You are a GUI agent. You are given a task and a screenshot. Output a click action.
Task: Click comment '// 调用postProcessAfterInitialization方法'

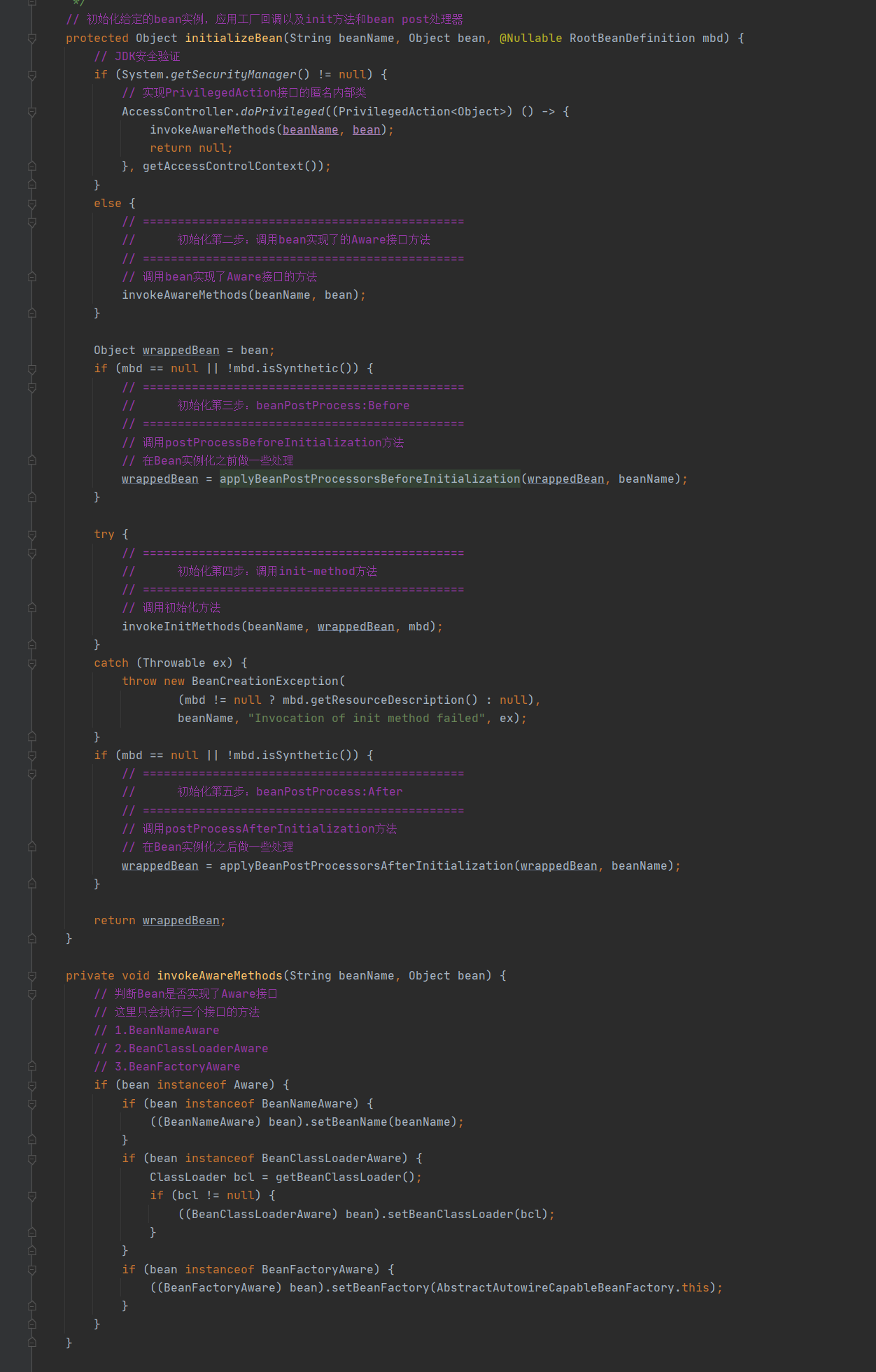[x=260, y=829]
